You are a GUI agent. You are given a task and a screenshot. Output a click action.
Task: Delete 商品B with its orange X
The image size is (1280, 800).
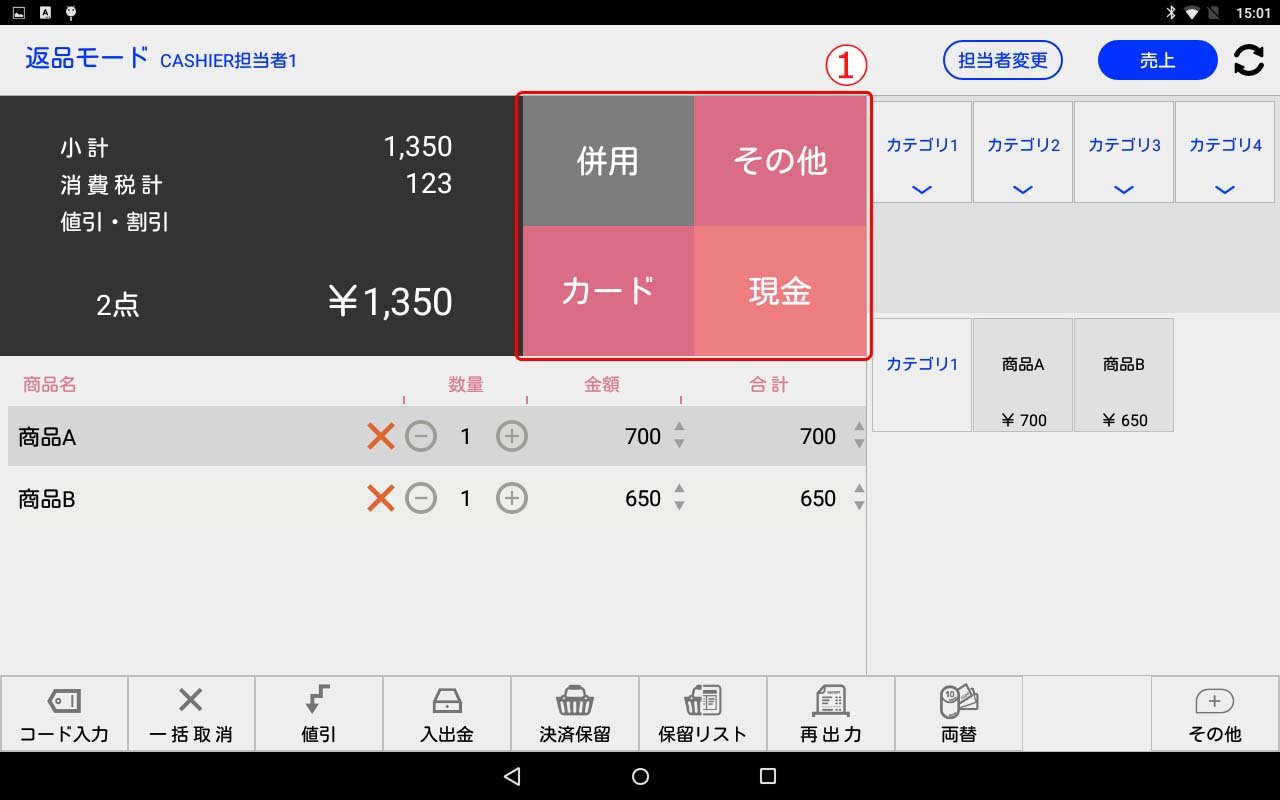coord(380,498)
